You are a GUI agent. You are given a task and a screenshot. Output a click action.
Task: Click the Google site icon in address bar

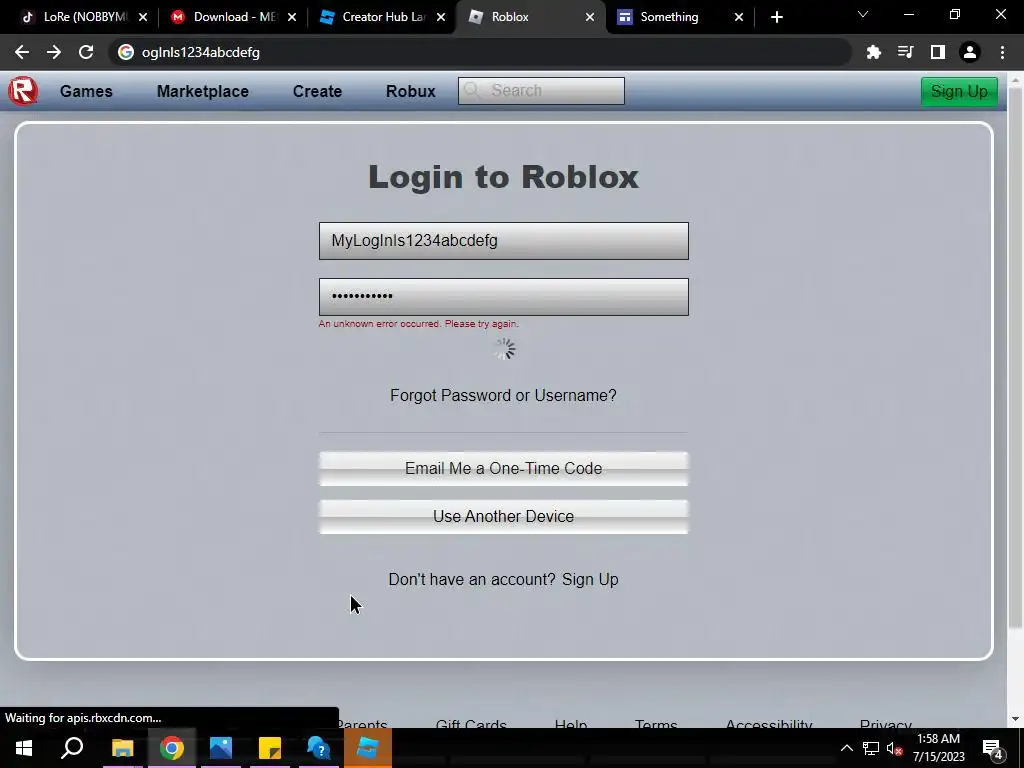[x=126, y=52]
